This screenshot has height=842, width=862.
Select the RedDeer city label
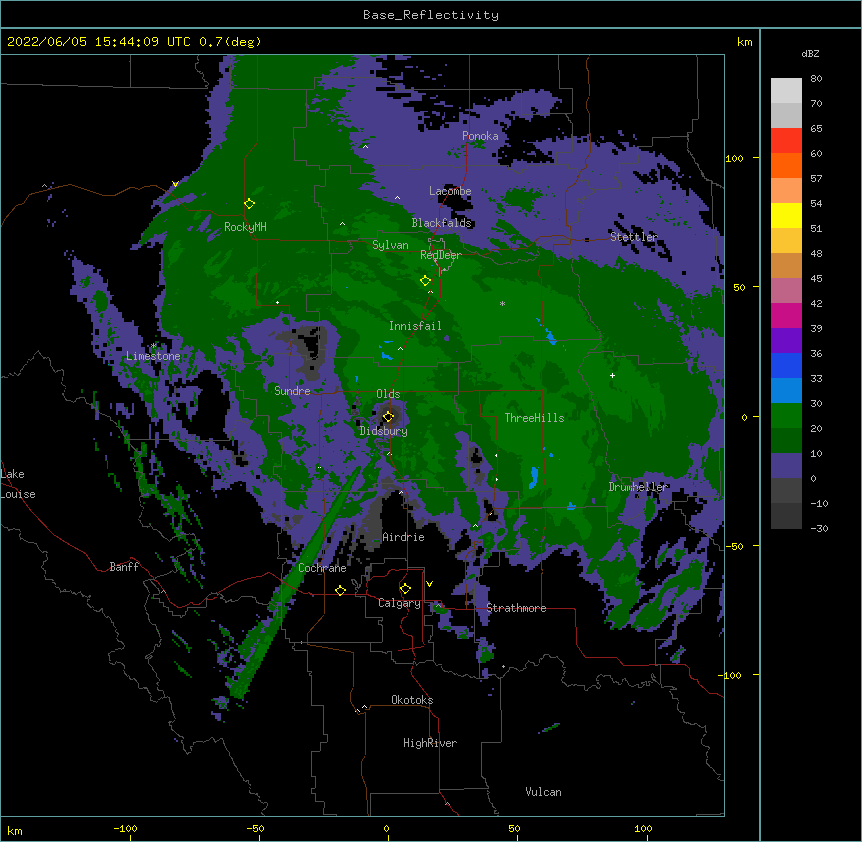pos(441,255)
